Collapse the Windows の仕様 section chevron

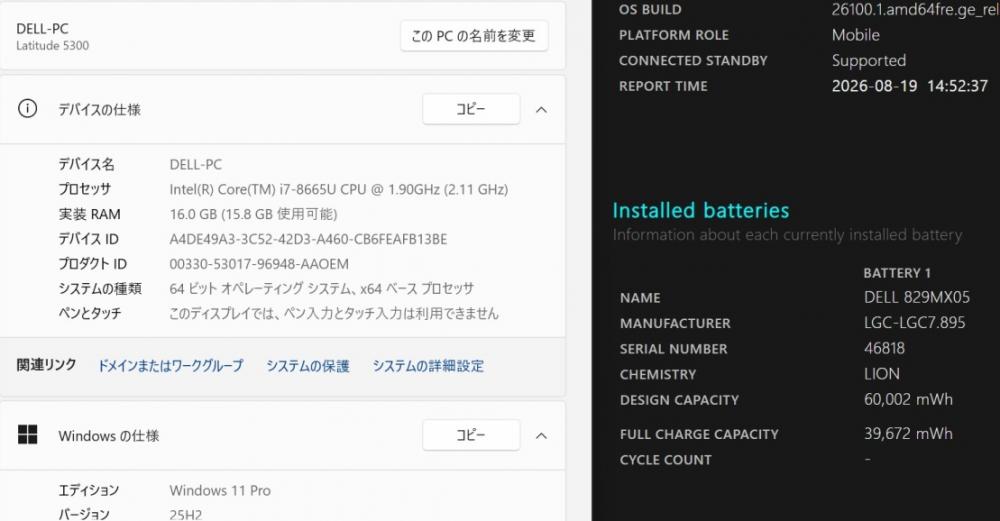coord(541,436)
